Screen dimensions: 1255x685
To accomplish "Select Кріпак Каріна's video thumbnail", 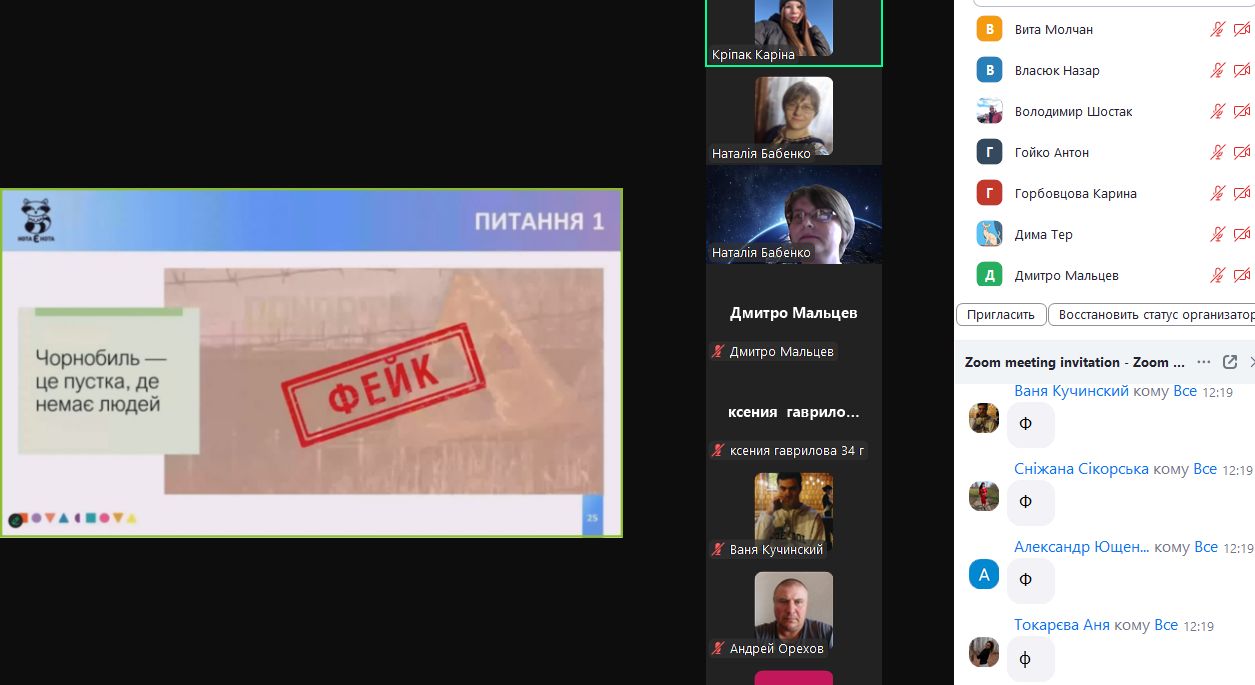I will 793,30.
